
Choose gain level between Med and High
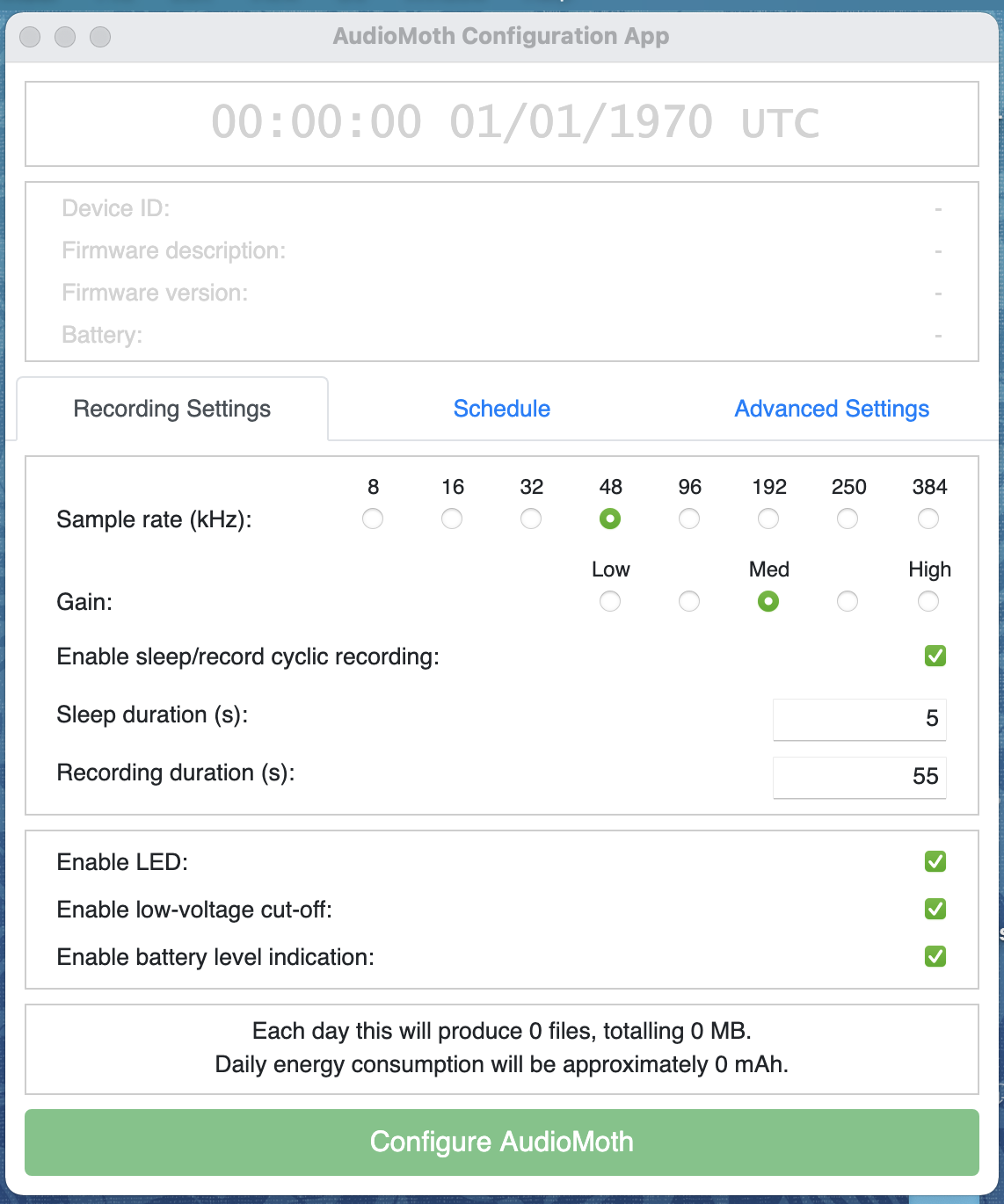[848, 601]
